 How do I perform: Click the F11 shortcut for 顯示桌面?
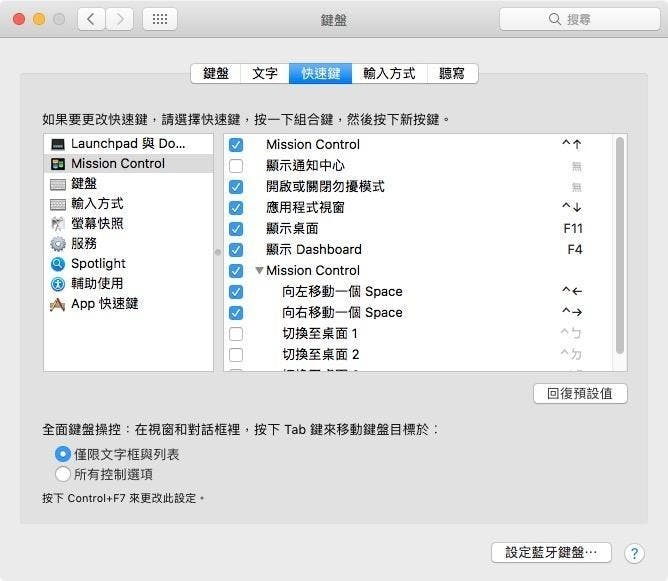click(x=573, y=229)
